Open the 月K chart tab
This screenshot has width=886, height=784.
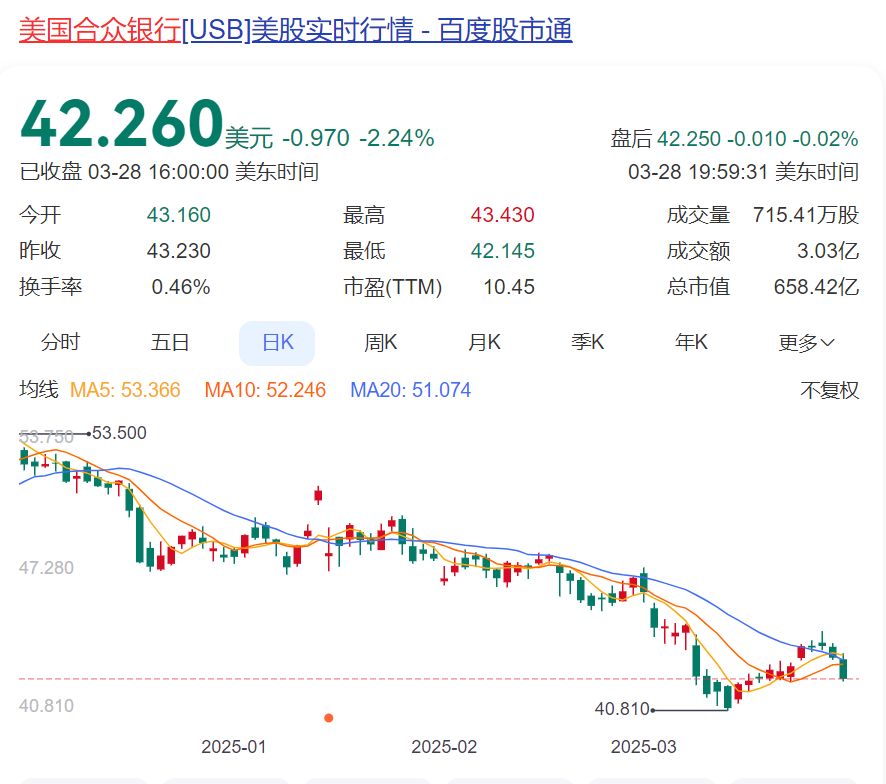484,343
